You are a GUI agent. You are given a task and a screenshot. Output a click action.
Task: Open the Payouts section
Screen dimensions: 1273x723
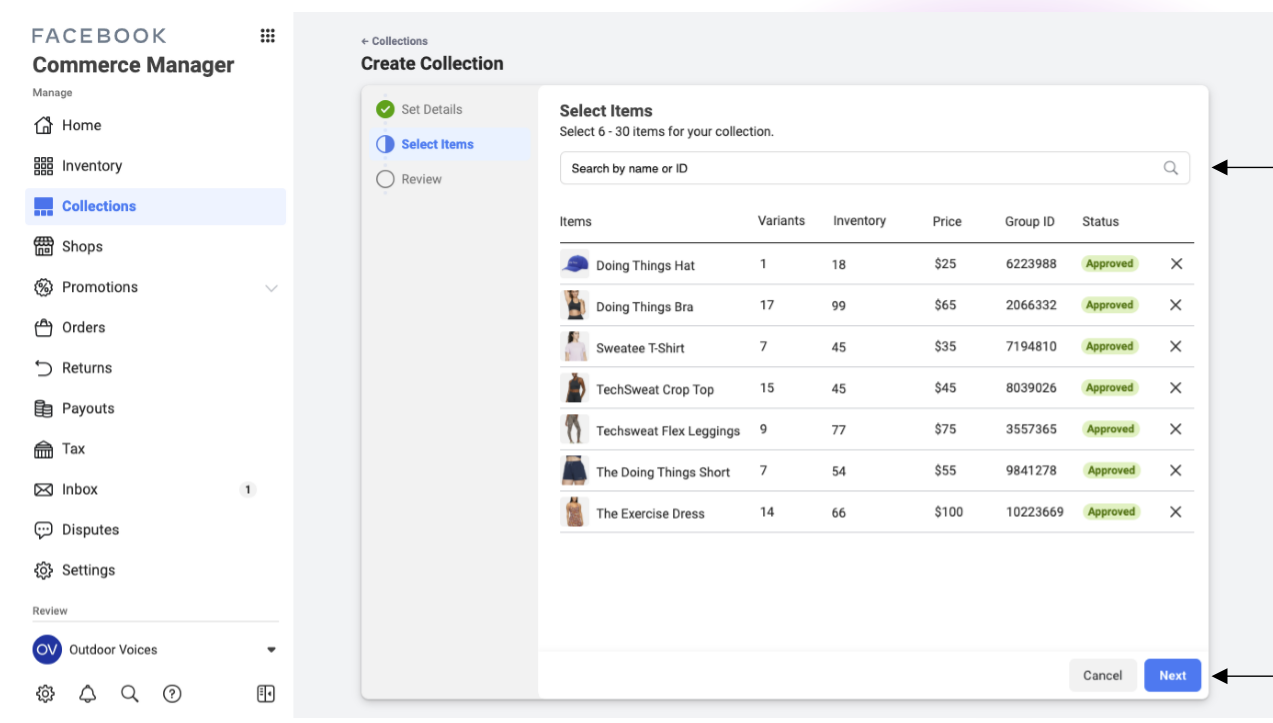[86, 408]
